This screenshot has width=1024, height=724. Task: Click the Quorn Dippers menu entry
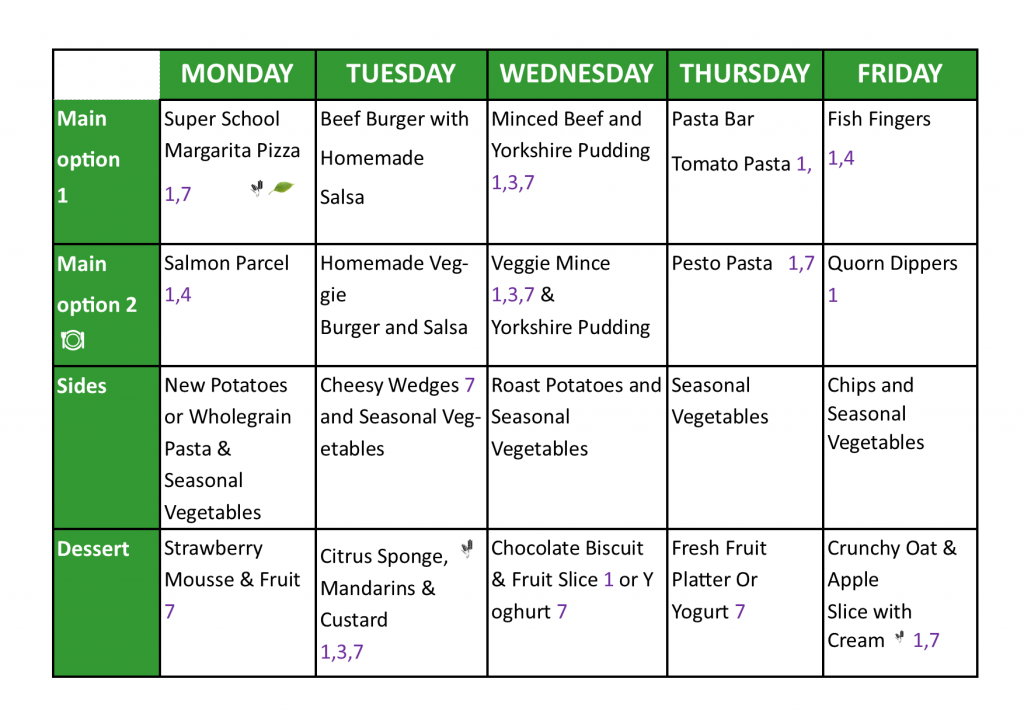coord(892,263)
